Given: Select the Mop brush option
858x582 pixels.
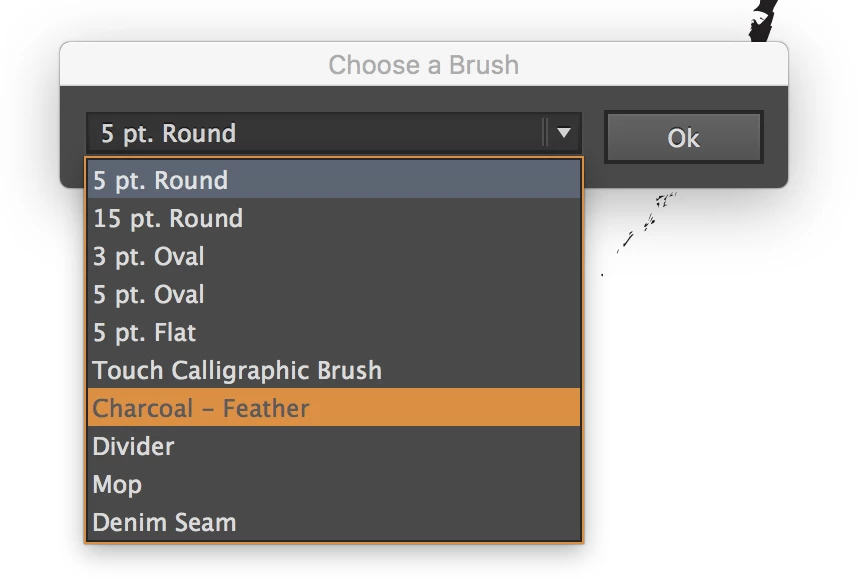Looking at the screenshot, I should pyautogui.click(x=332, y=484).
